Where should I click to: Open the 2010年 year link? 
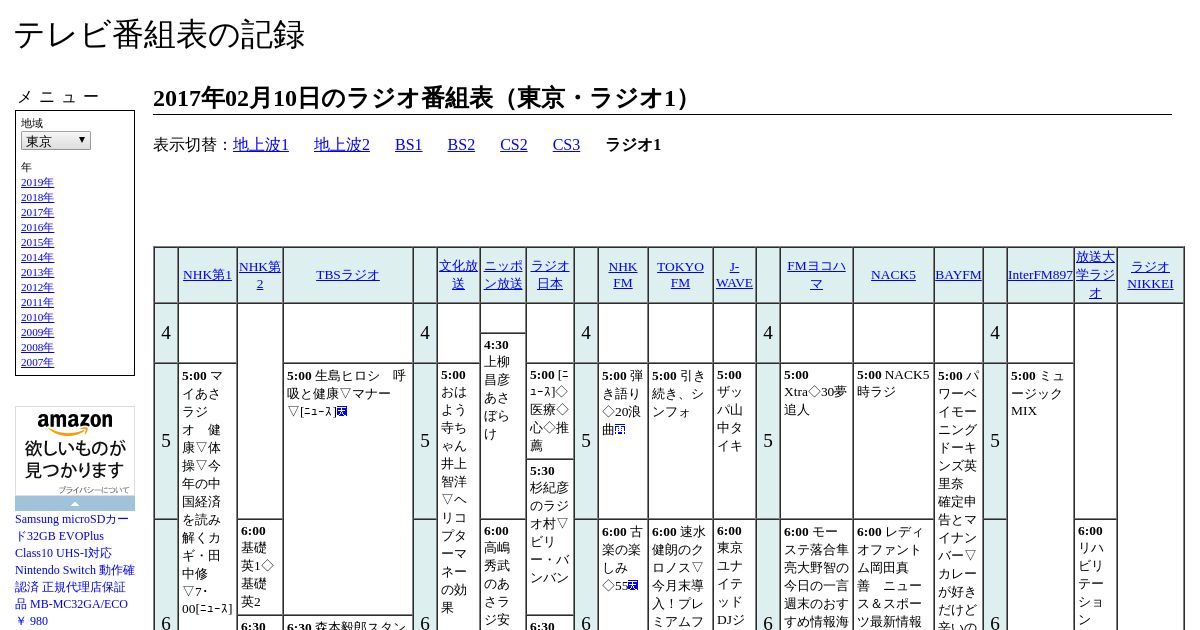click(x=37, y=317)
